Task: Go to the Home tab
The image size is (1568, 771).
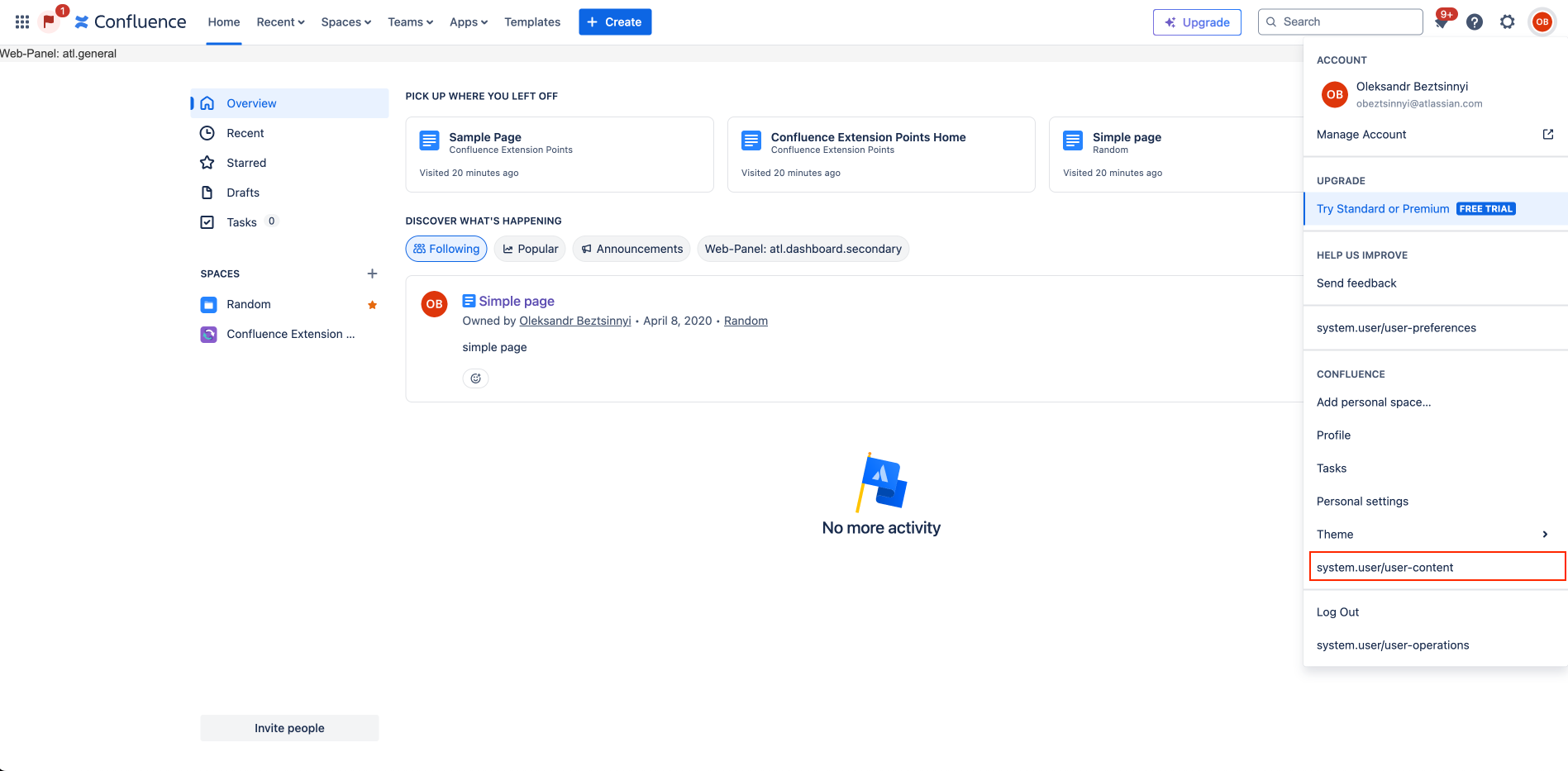Action: (224, 22)
